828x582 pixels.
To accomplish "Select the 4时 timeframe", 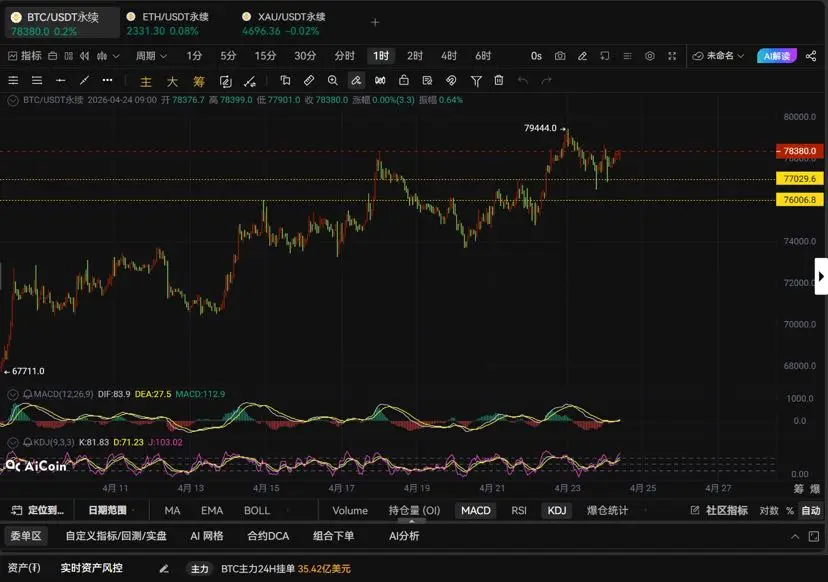I will (449, 55).
